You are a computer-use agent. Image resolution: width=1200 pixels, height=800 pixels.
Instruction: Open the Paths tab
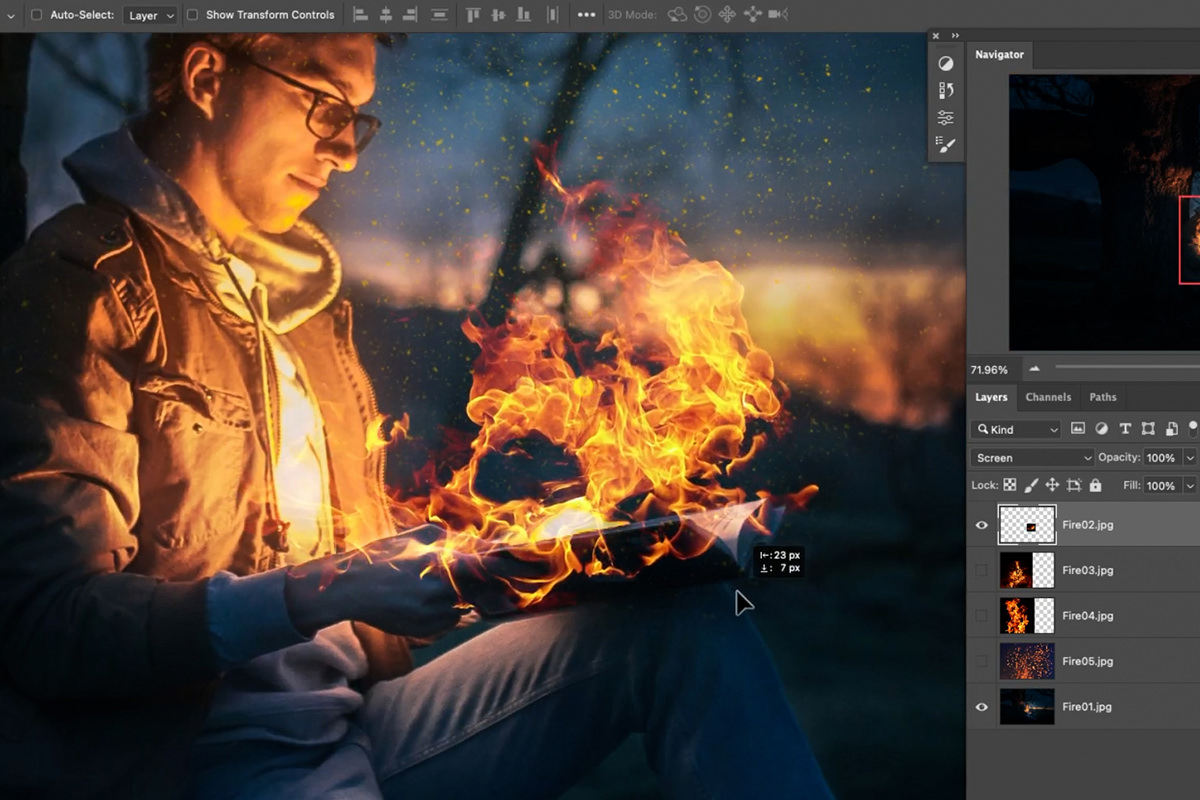click(x=1102, y=397)
